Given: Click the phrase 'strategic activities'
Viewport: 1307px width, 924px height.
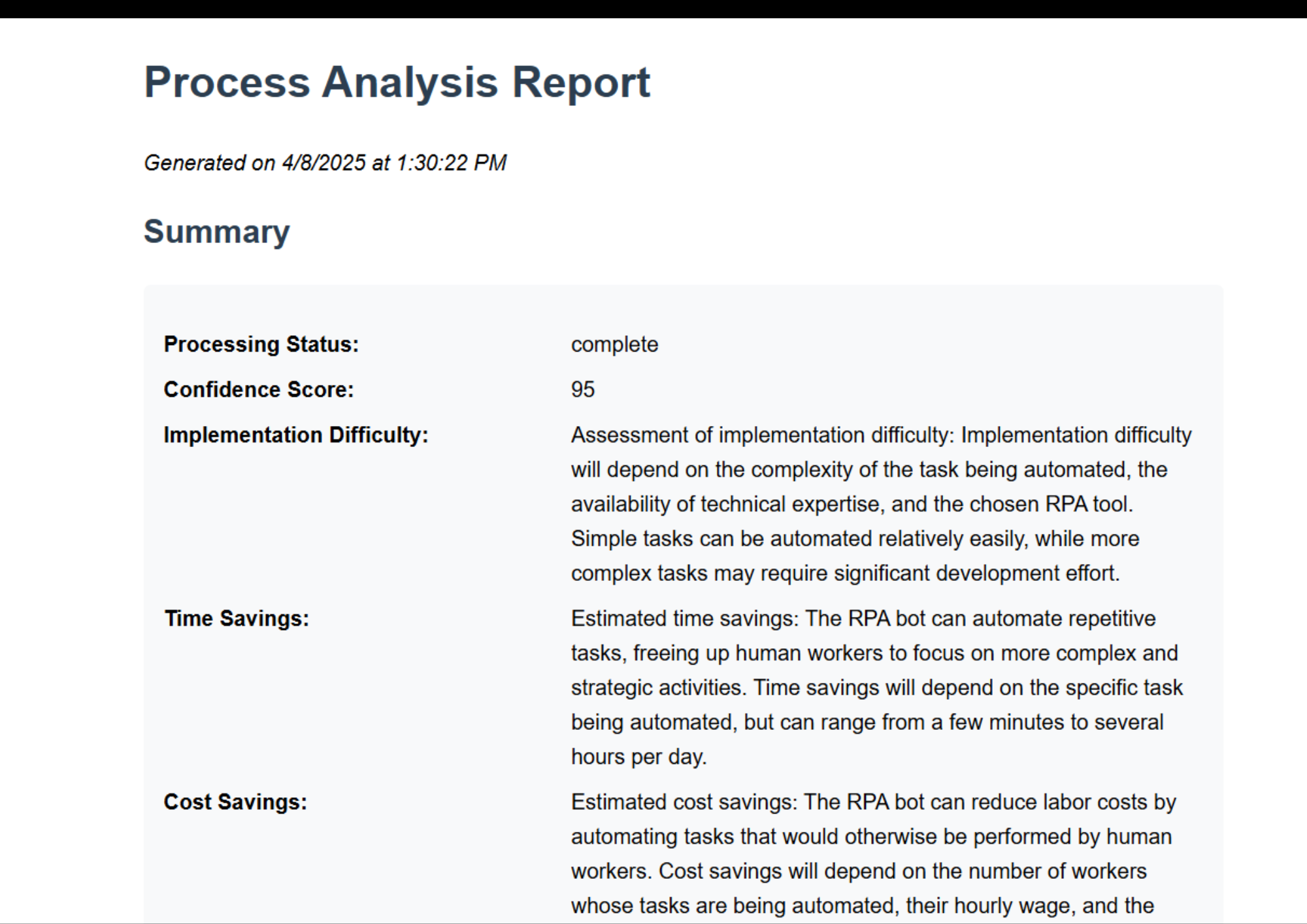Looking at the screenshot, I should click(x=658, y=688).
